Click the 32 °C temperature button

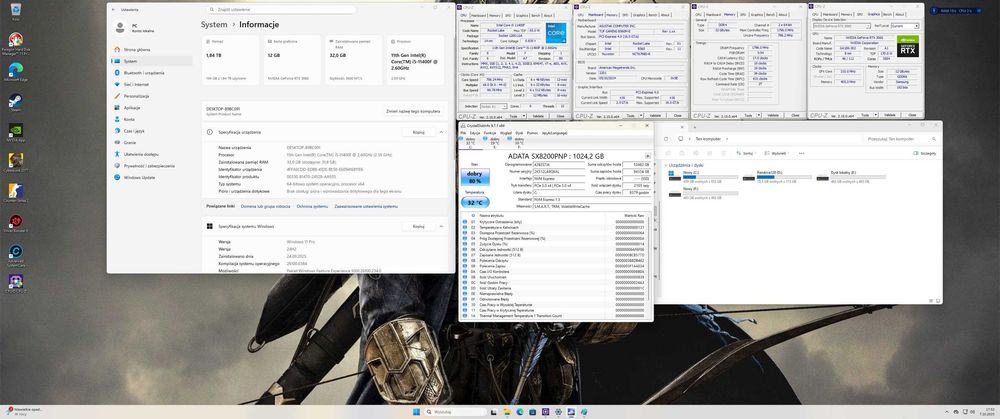475,202
